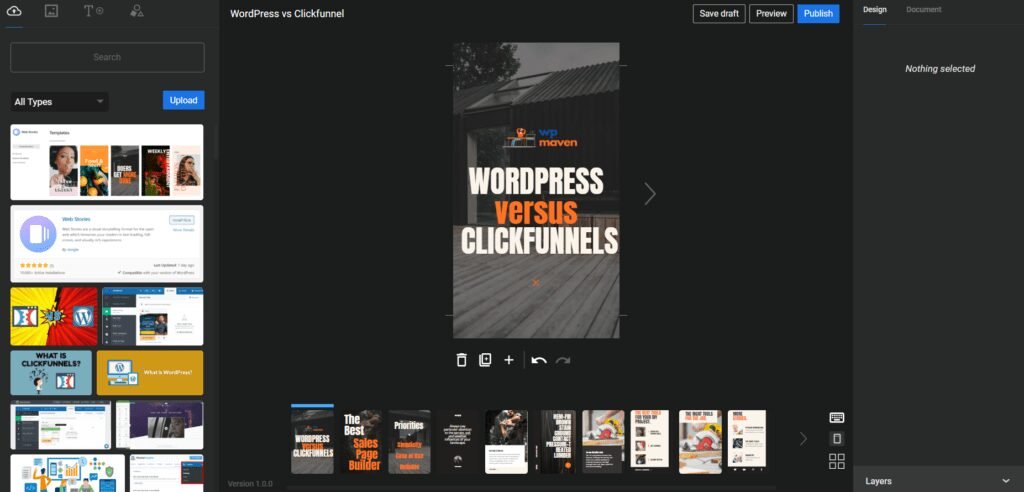This screenshot has width=1024, height=492.
Task: Click orange versus text on canvas
Action: (536, 211)
